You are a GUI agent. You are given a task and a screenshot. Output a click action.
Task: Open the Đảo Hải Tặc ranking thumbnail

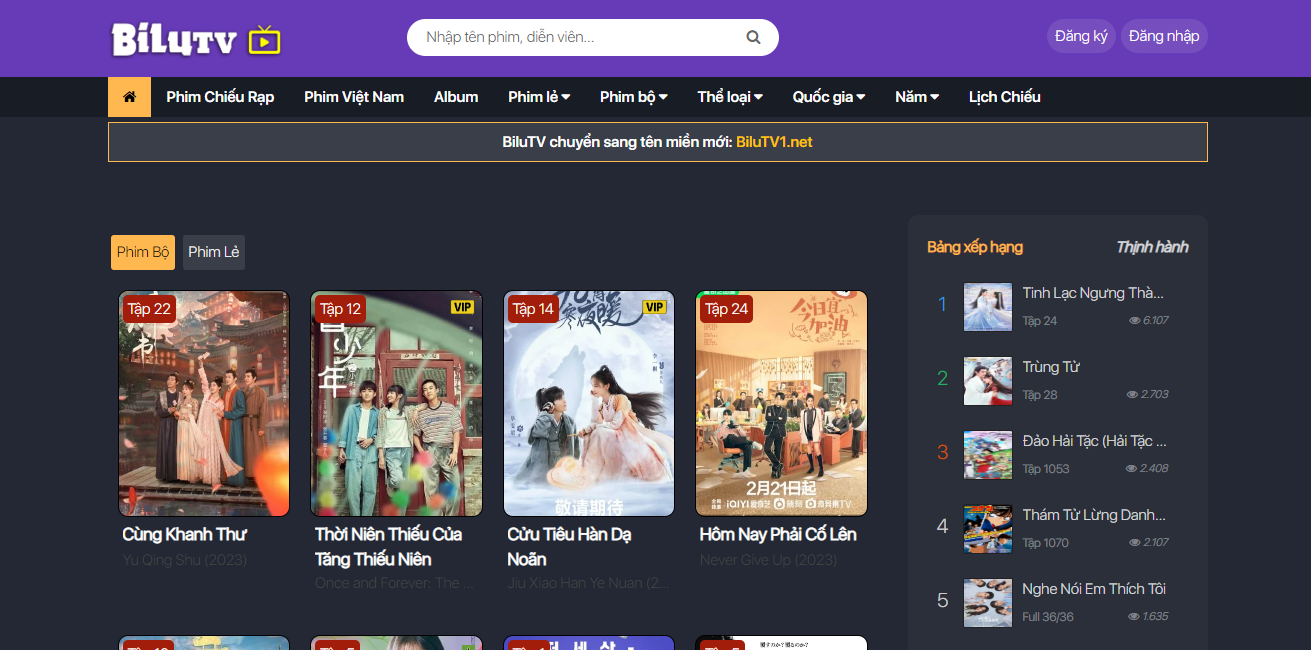988,455
